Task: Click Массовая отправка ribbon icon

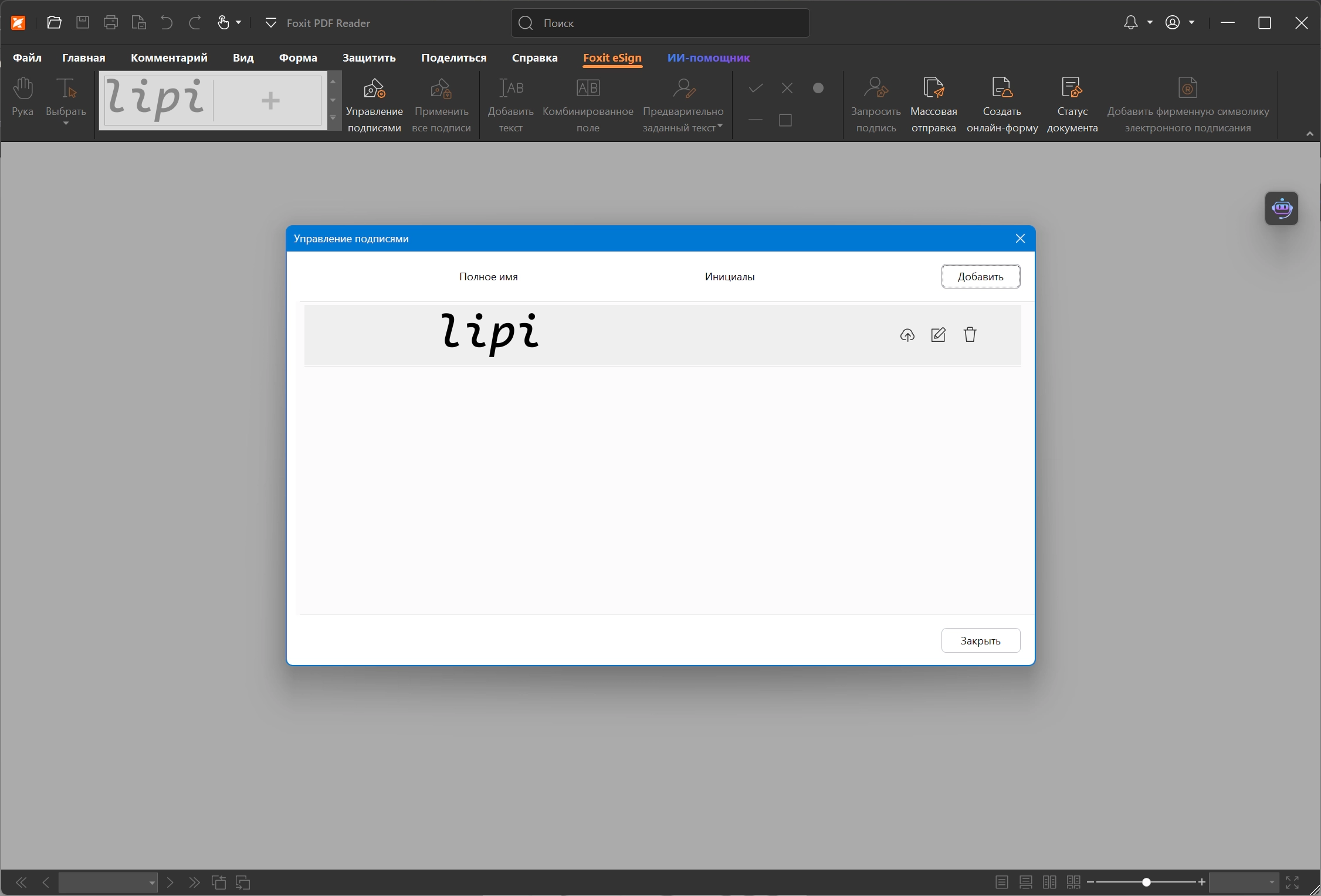Action: tap(934, 106)
